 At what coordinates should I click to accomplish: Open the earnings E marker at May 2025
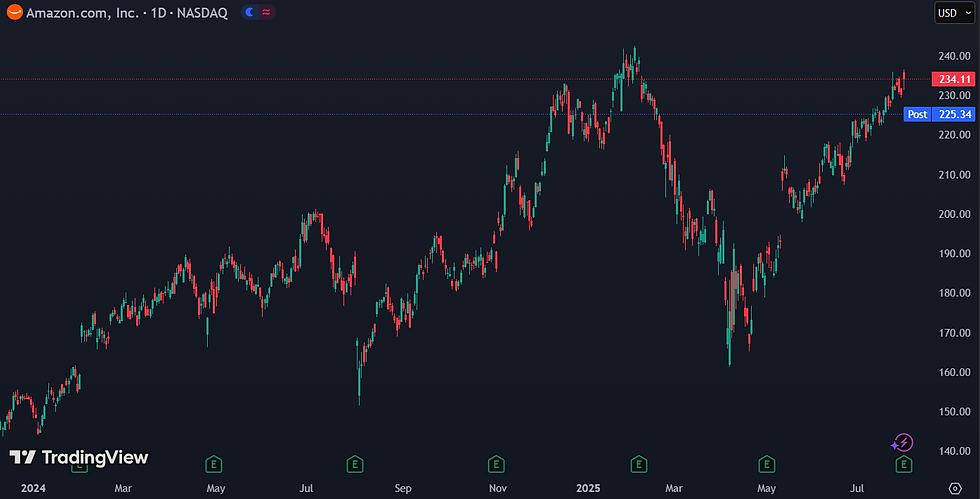click(x=766, y=464)
